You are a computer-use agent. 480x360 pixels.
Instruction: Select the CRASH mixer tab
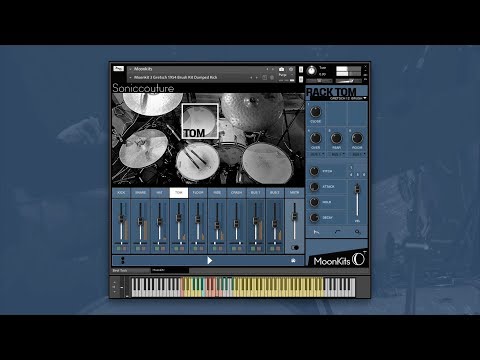(x=237, y=193)
